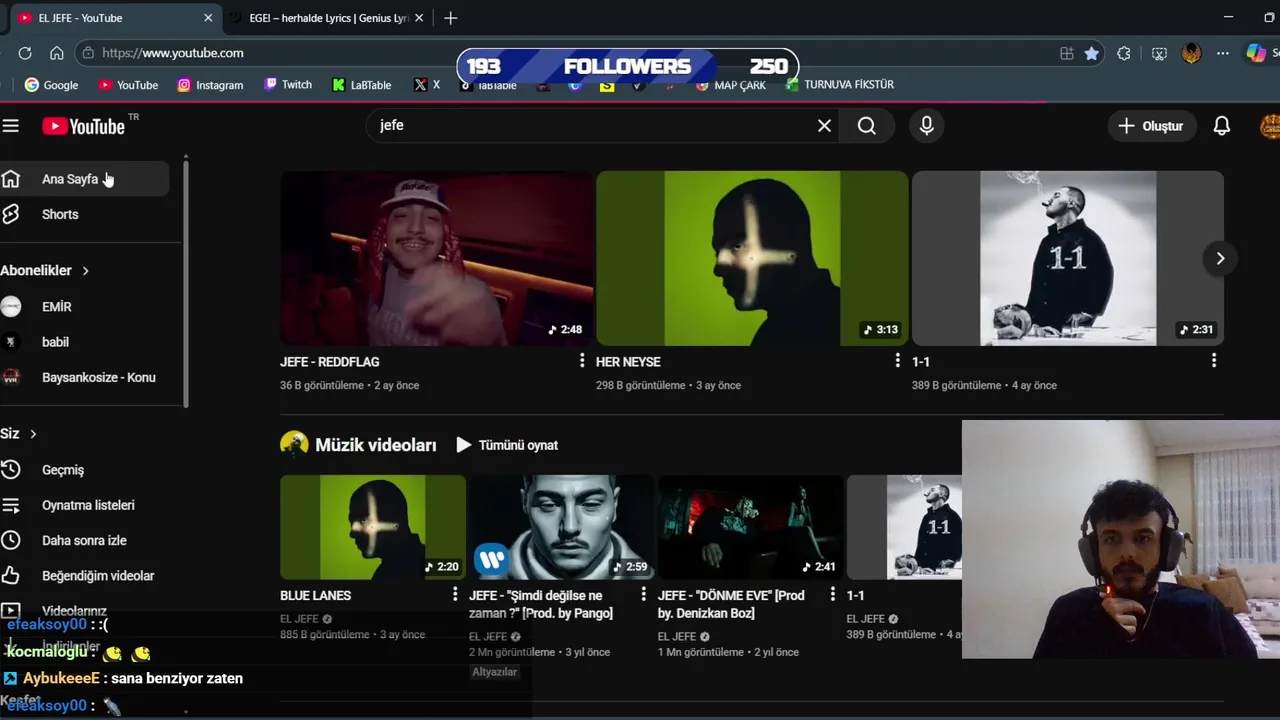1280x720 pixels.
Task: Click the Oluştur create button
Action: [x=1151, y=126]
